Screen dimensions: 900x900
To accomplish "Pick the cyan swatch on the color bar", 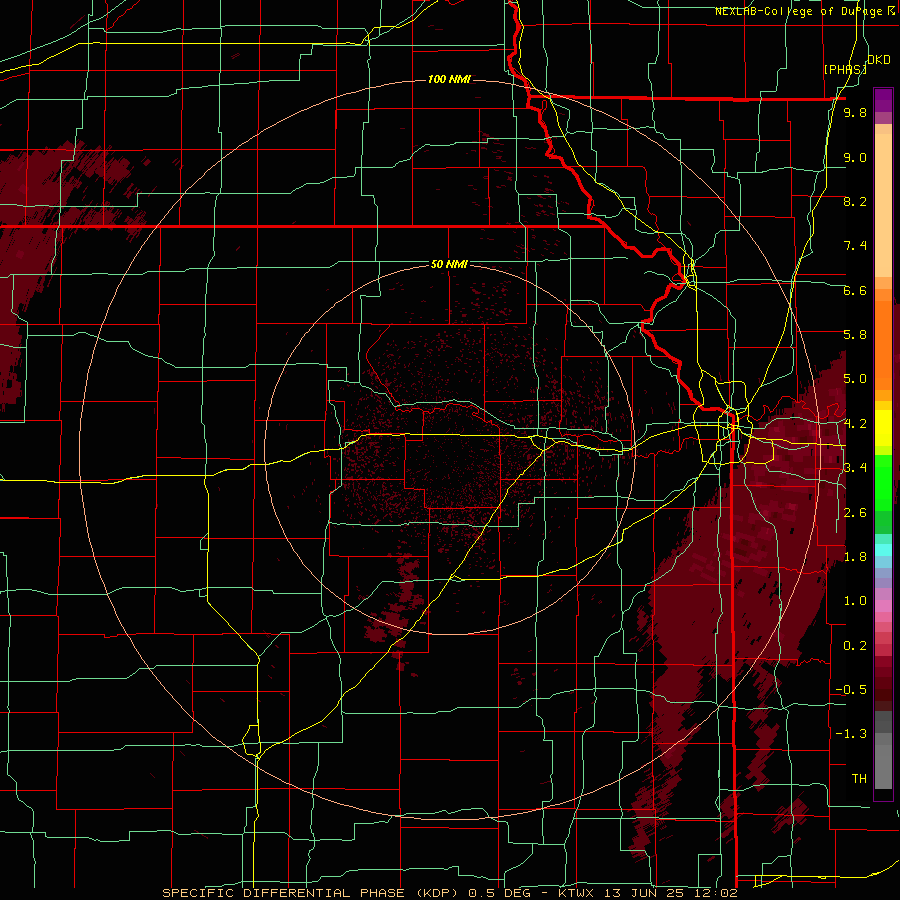I will tap(883, 549).
